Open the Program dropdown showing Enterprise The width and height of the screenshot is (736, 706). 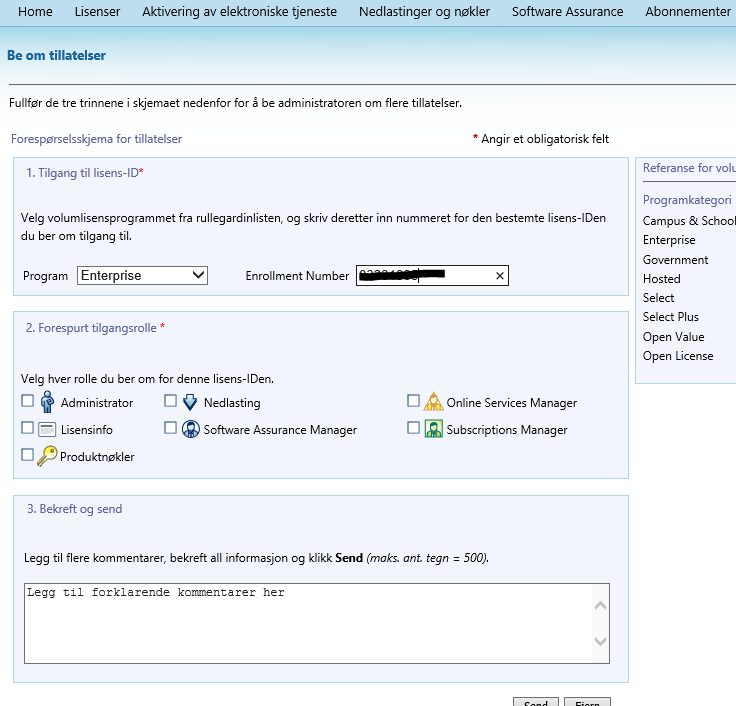[142, 275]
